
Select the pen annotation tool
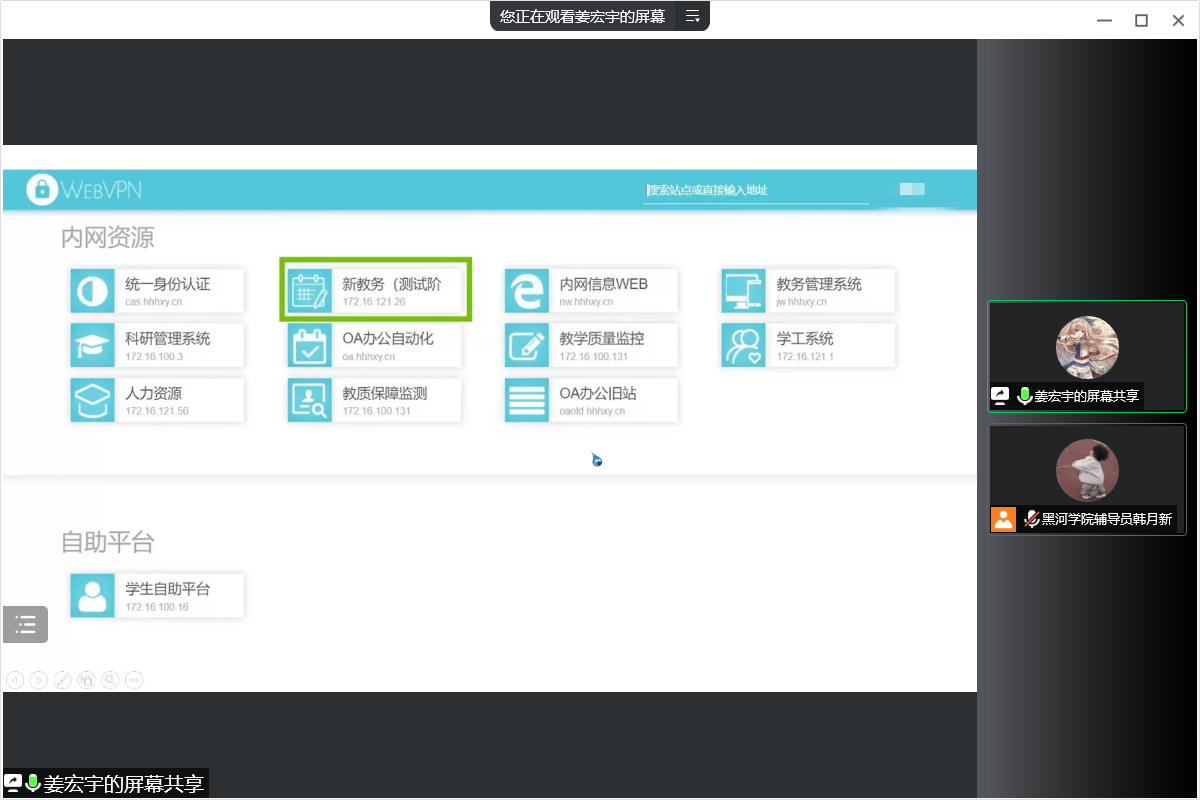[x=62, y=680]
